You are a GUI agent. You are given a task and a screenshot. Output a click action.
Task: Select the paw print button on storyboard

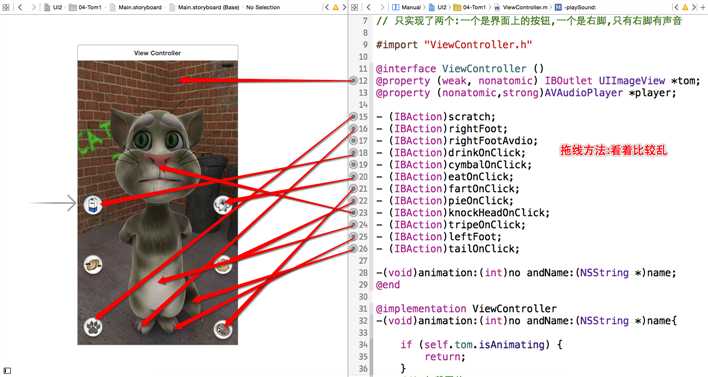[x=93, y=326]
